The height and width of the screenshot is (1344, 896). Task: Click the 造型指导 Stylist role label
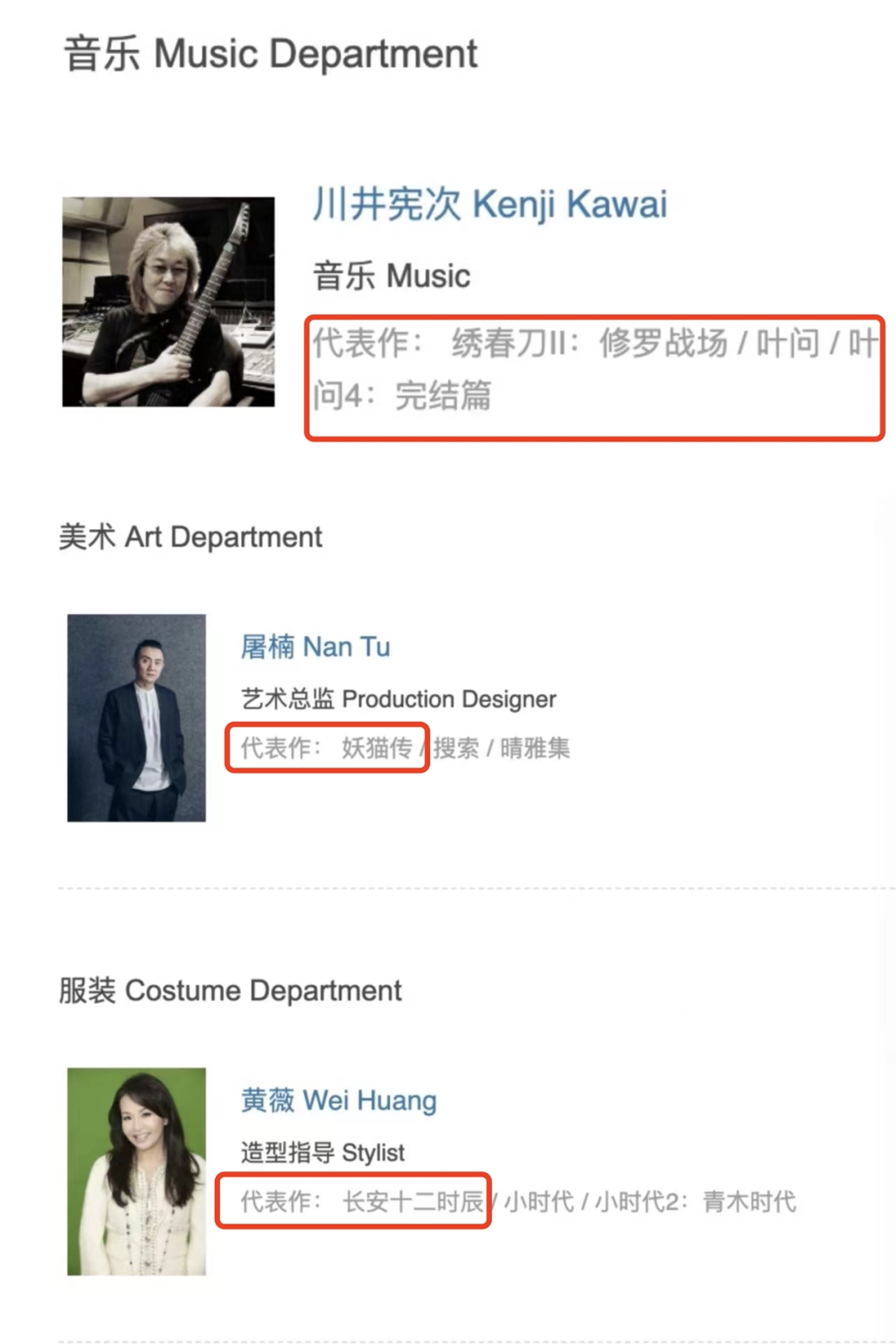coord(323,1152)
